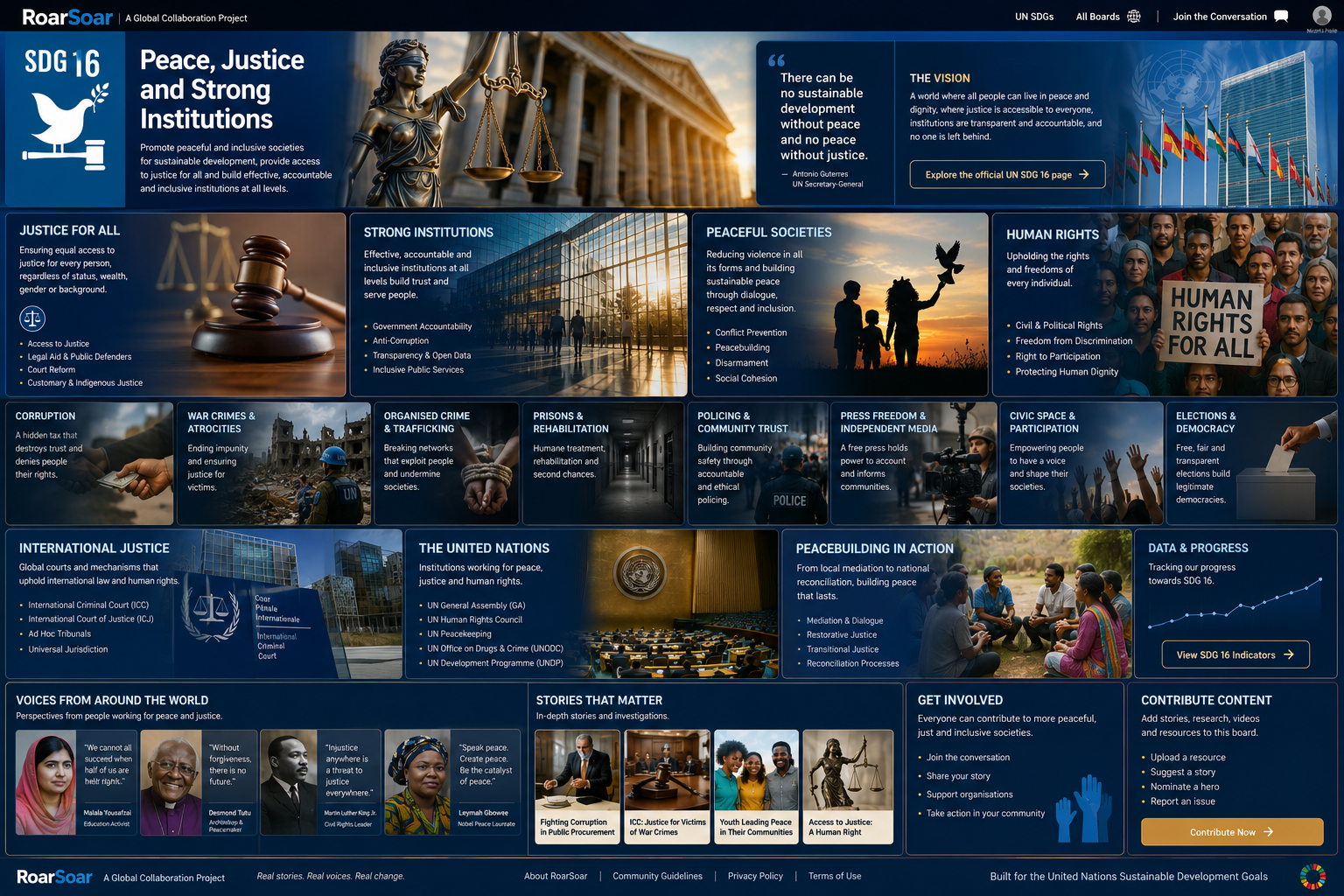Click the RoarSoar footer logo
1344x896 pixels.
(54, 877)
